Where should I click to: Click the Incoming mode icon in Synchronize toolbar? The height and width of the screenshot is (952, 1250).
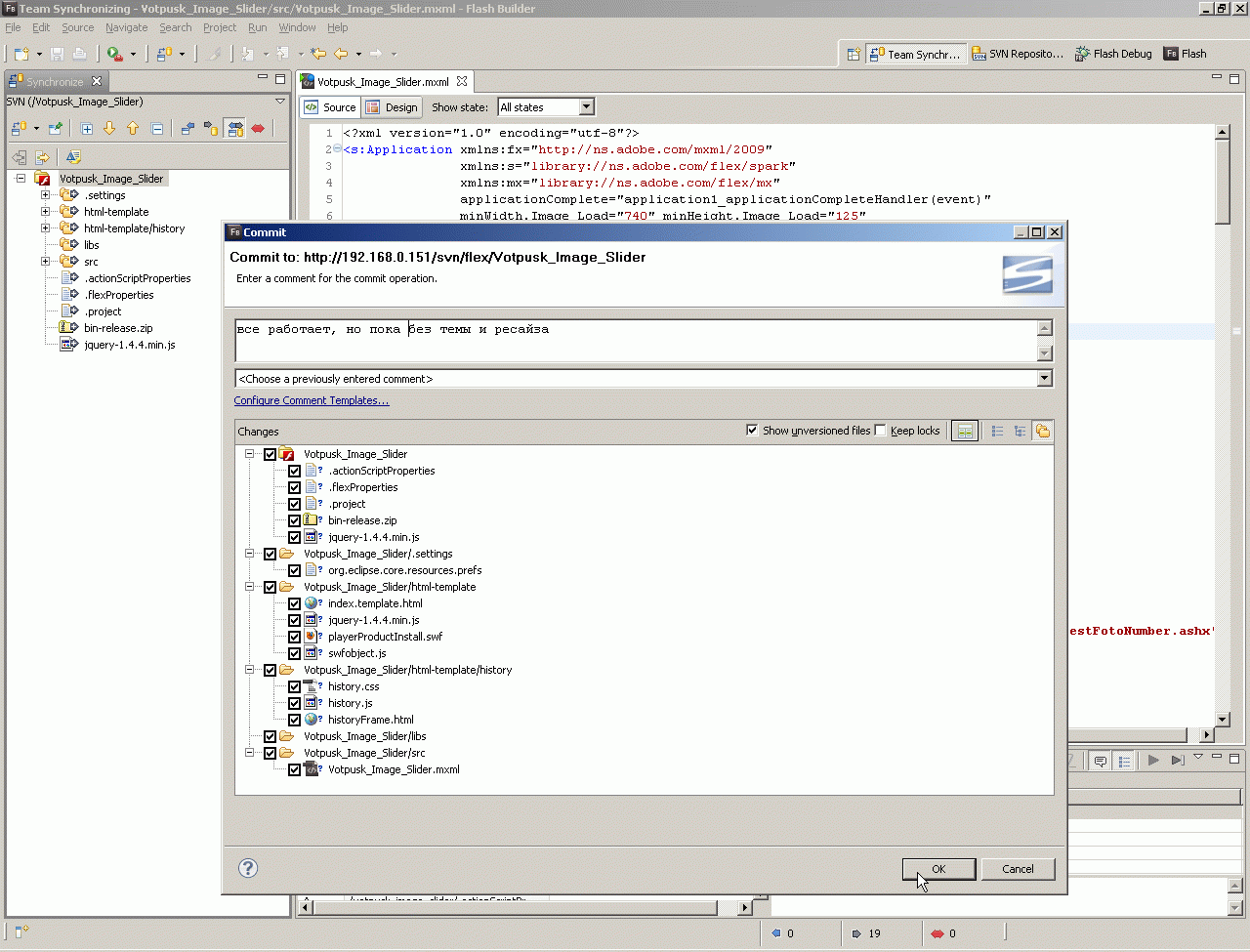tap(187, 129)
